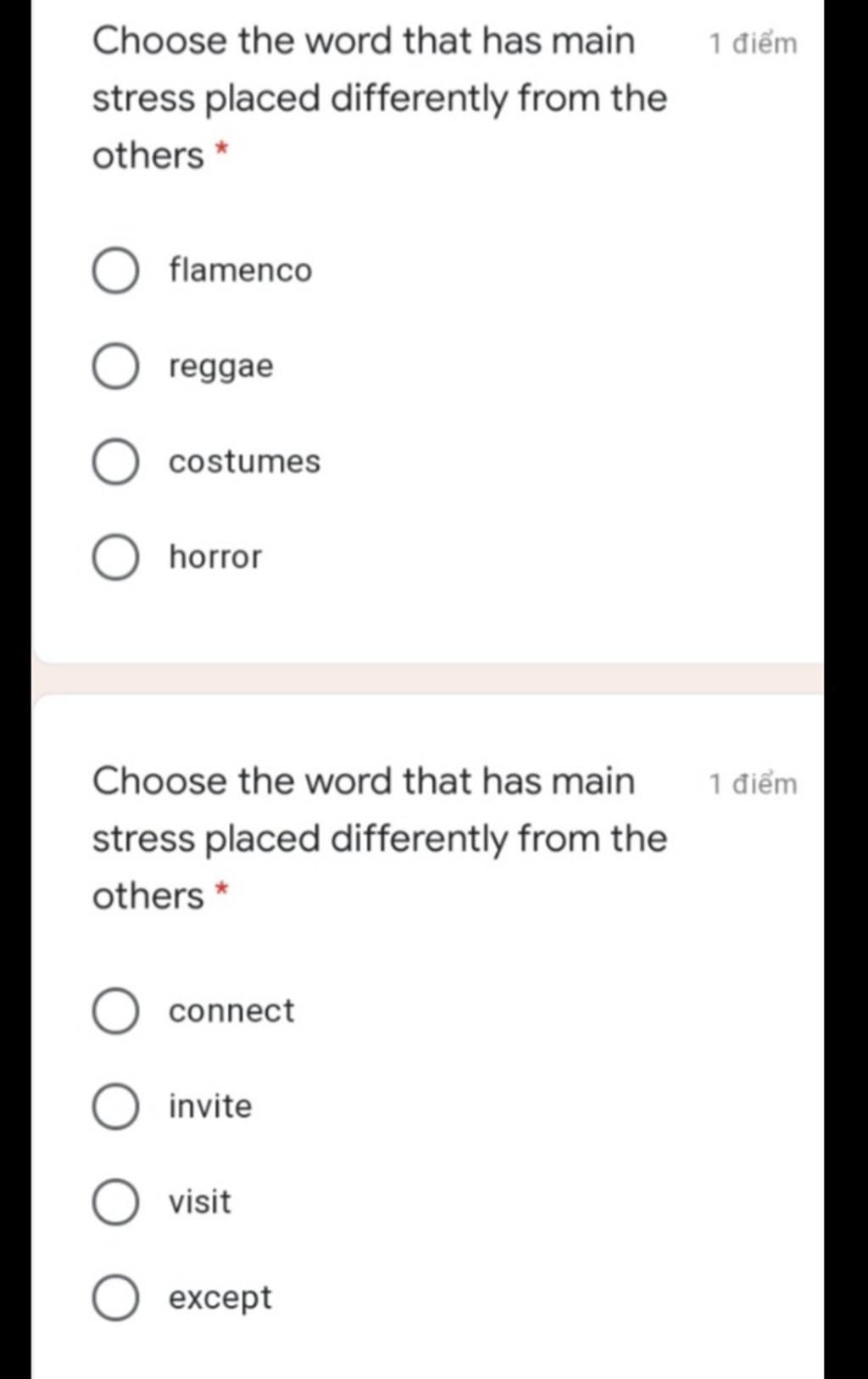Choose invite as the answer

point(115,1107)
